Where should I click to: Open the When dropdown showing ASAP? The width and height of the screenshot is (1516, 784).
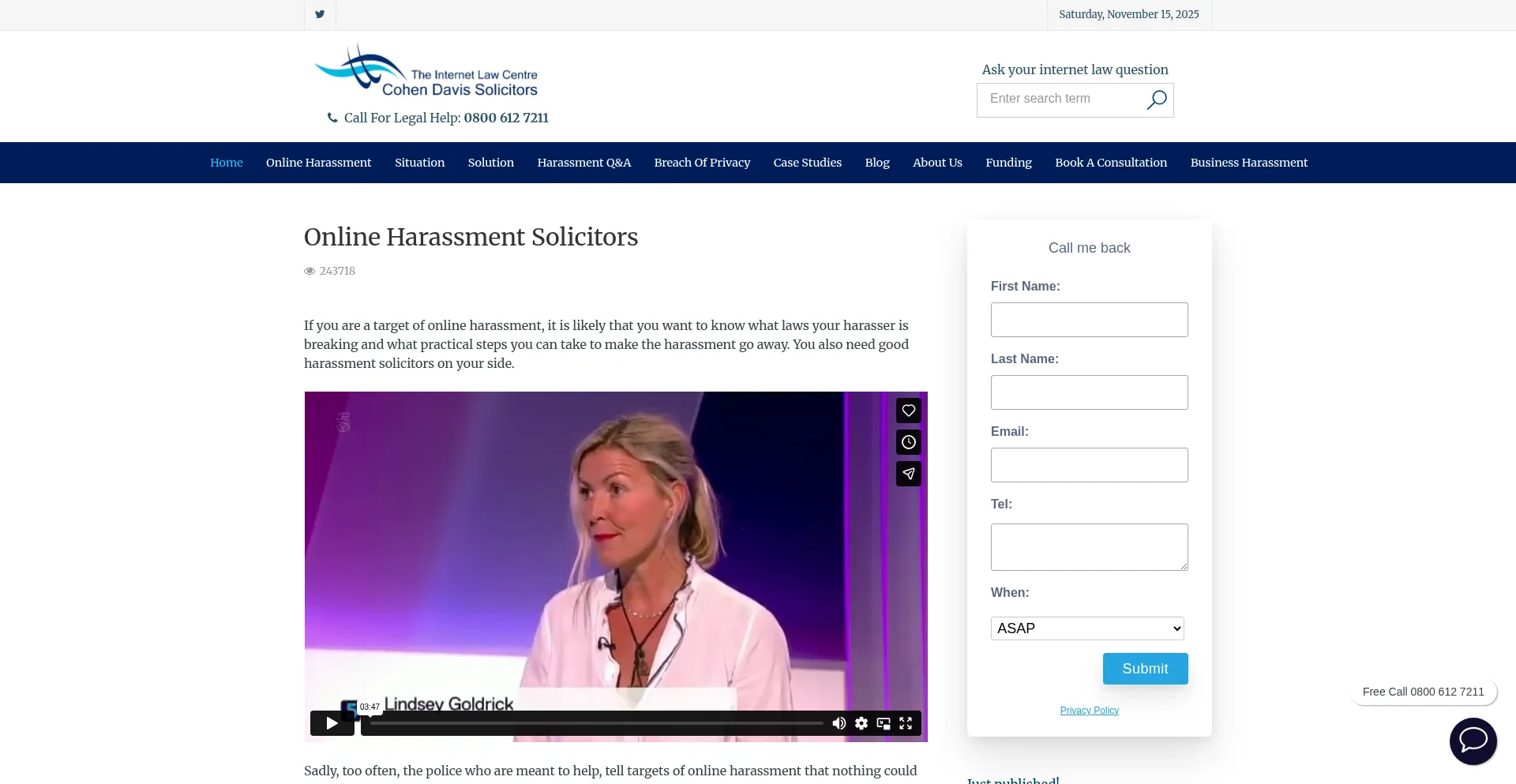(x=1087, y=628)
